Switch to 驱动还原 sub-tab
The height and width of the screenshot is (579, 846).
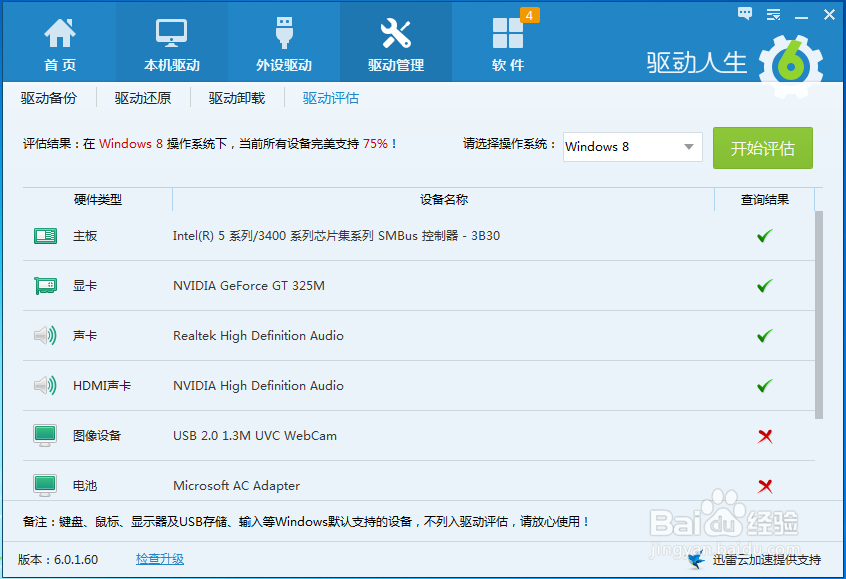tap(143, 98)
